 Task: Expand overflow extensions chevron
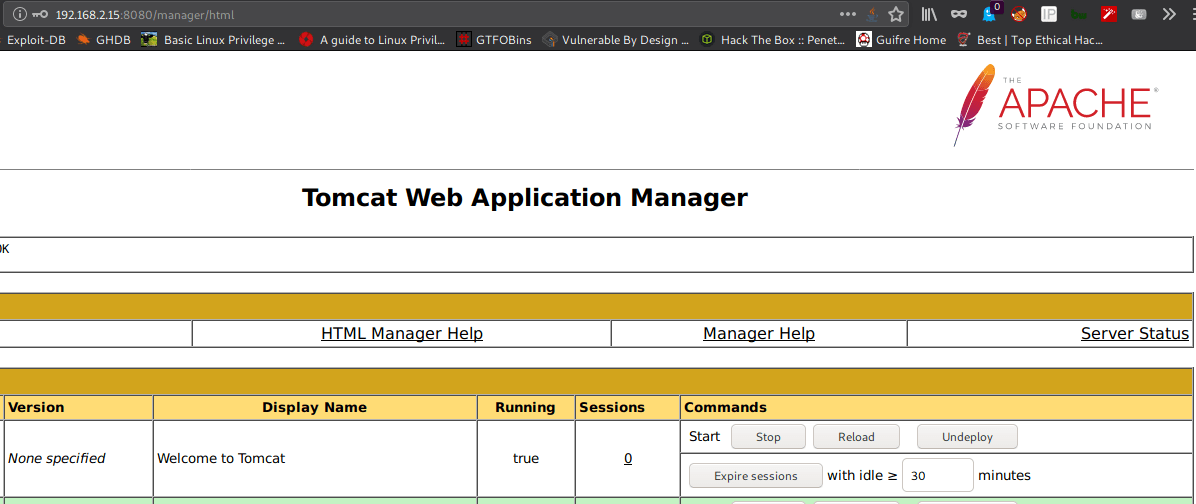coord(1169,14)
